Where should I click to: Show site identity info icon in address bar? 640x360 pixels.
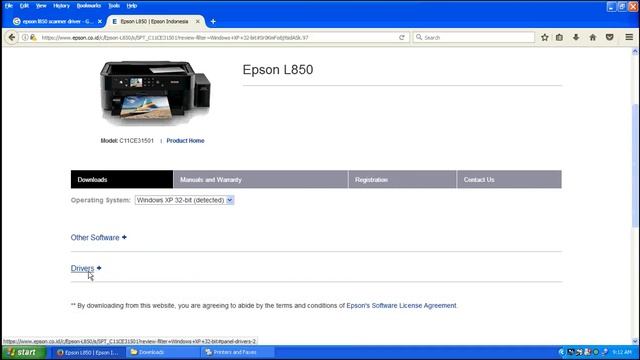click(25, 37)
